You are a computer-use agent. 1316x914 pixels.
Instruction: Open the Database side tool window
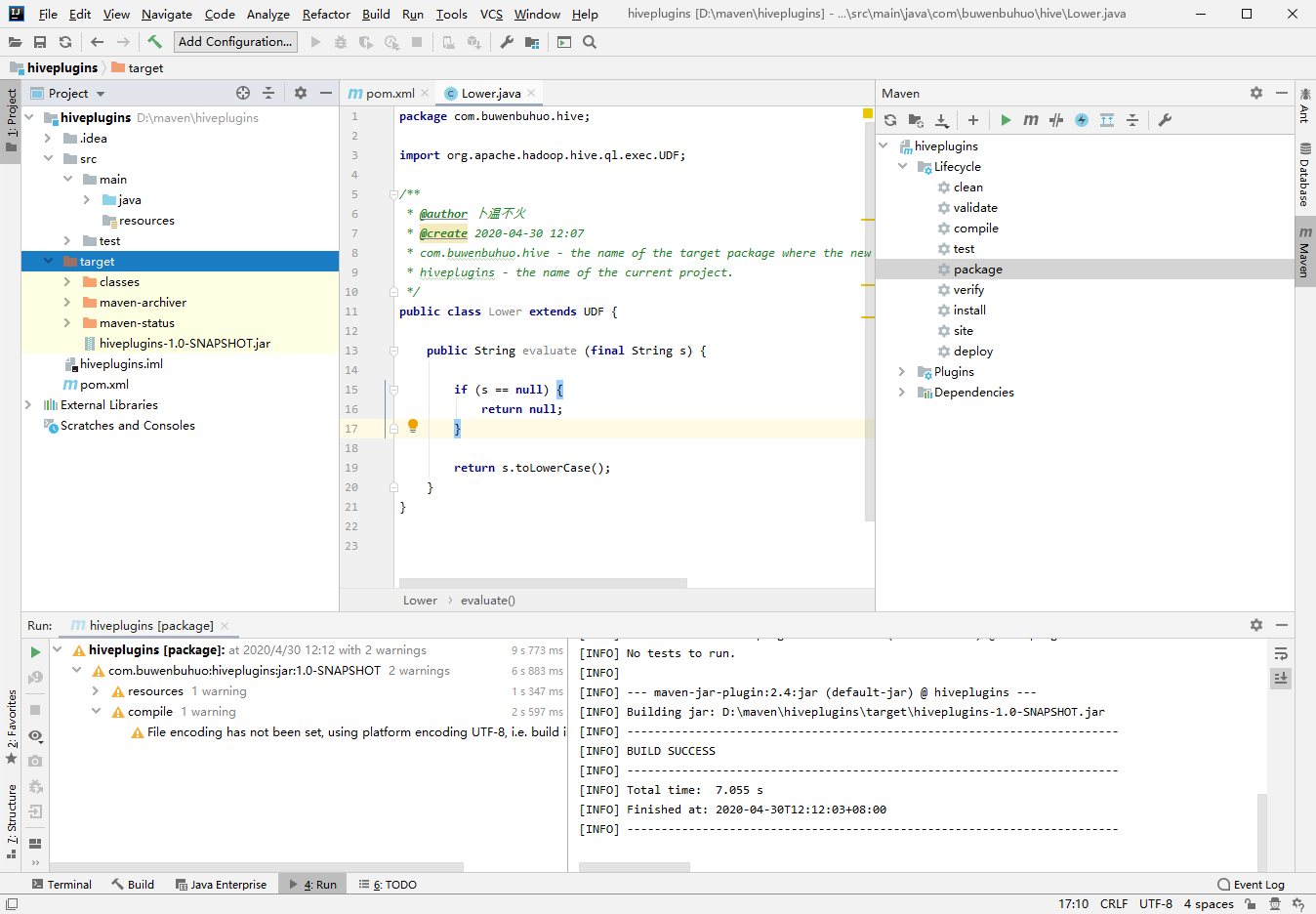point(1304,174)
